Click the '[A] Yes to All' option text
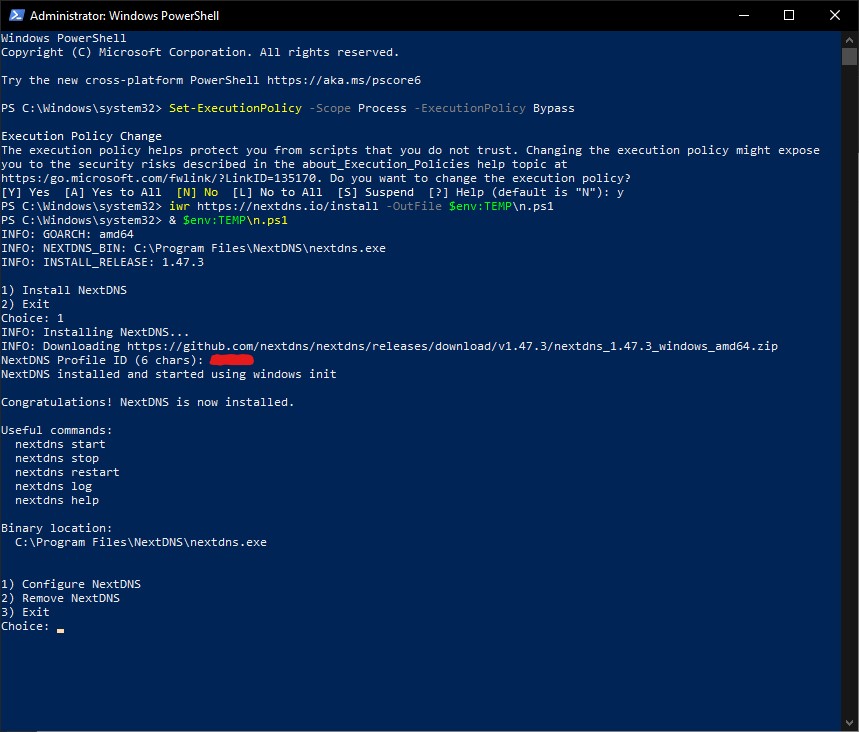 113,192
